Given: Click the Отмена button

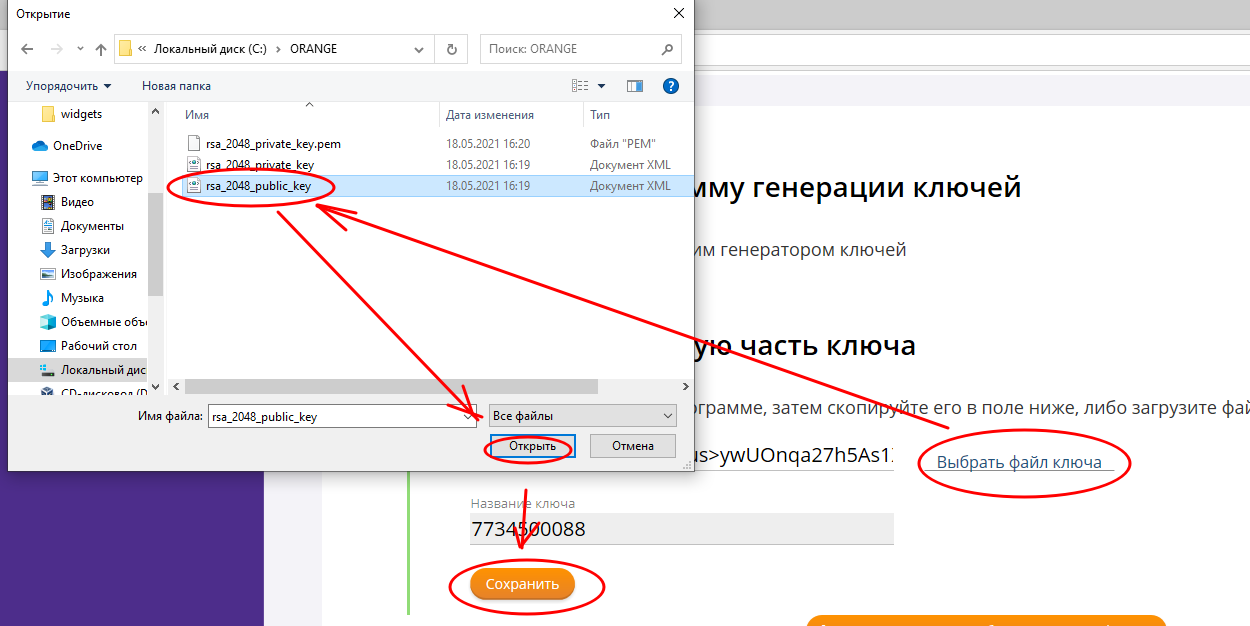Looking at the screenshot, I should click(632, 446).
